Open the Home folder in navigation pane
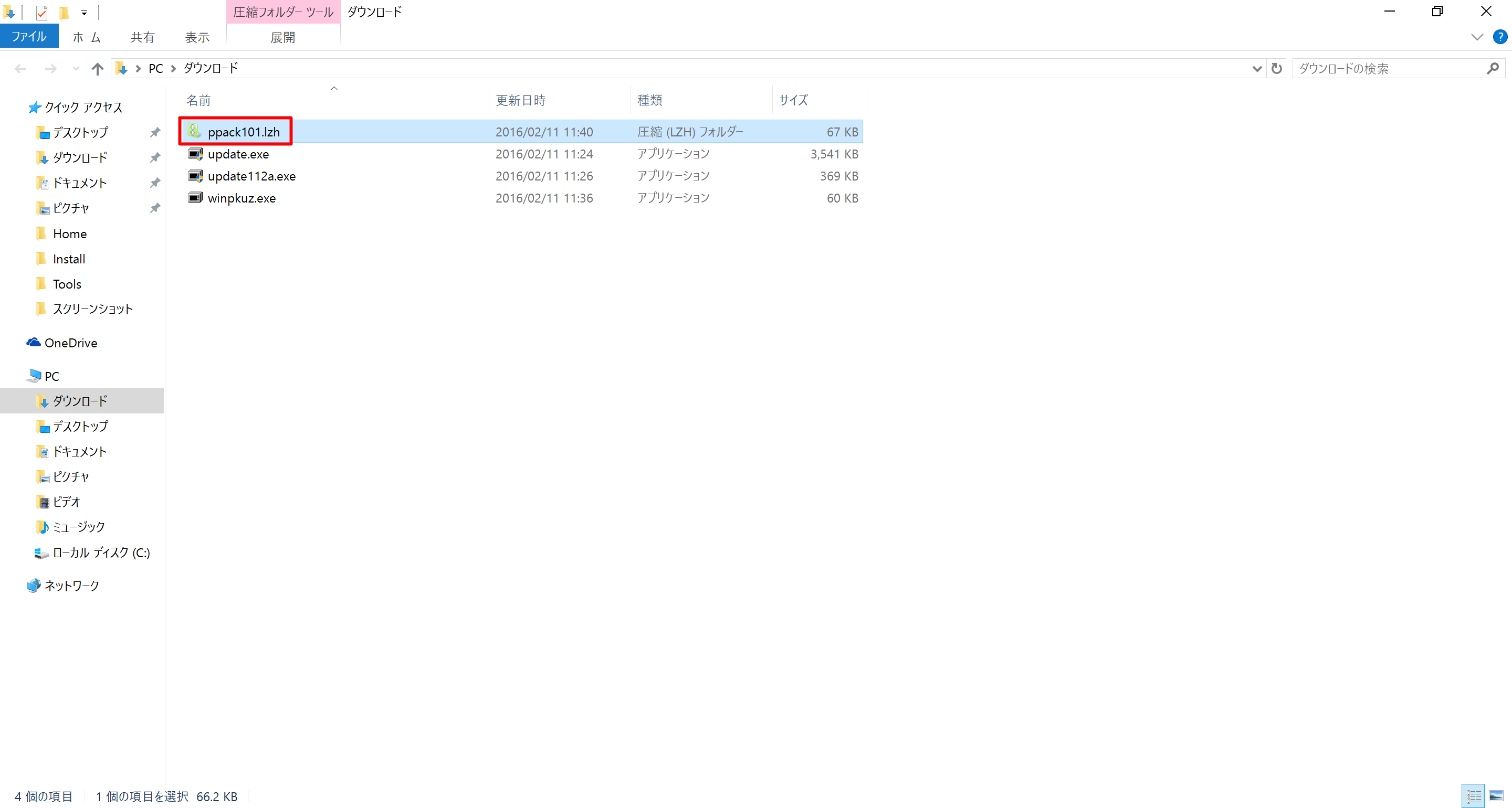 click(69, 233)
